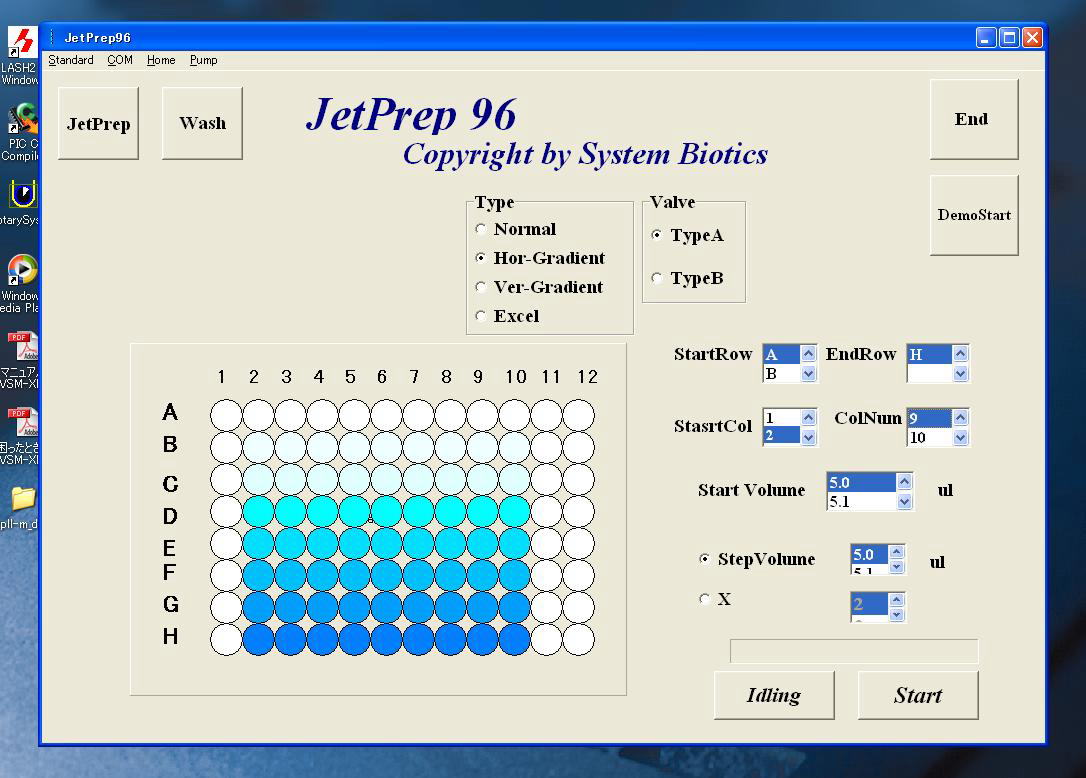Click the StartRow up arrow
Image resolution: width=1086 pixels, height=778 pixels.
coord(808,354)
